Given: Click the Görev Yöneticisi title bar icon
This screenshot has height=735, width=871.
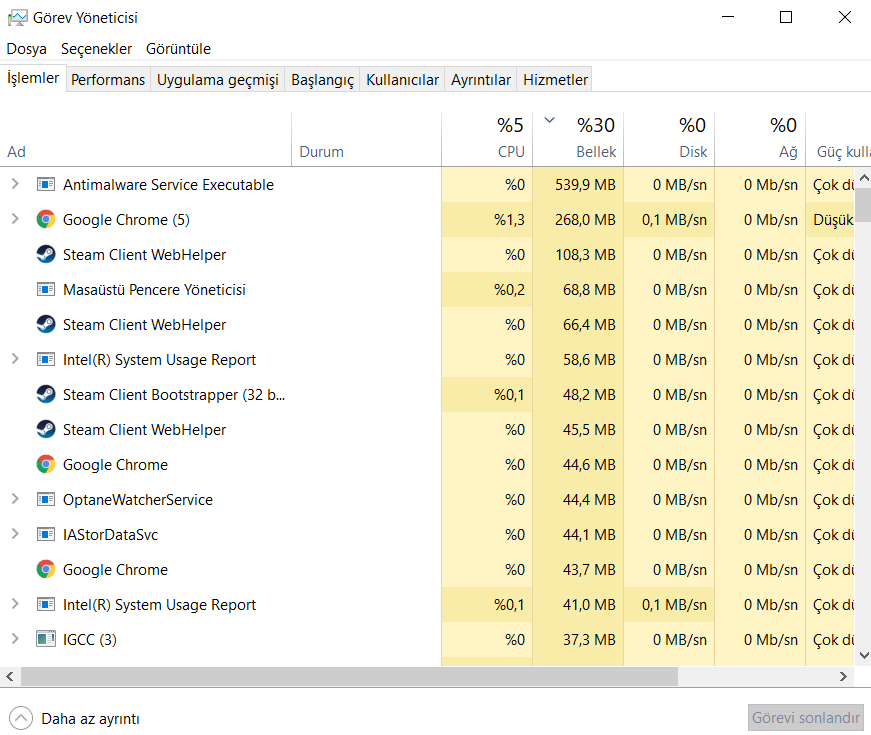Looking at the screenshot, I should click(17, 18).
